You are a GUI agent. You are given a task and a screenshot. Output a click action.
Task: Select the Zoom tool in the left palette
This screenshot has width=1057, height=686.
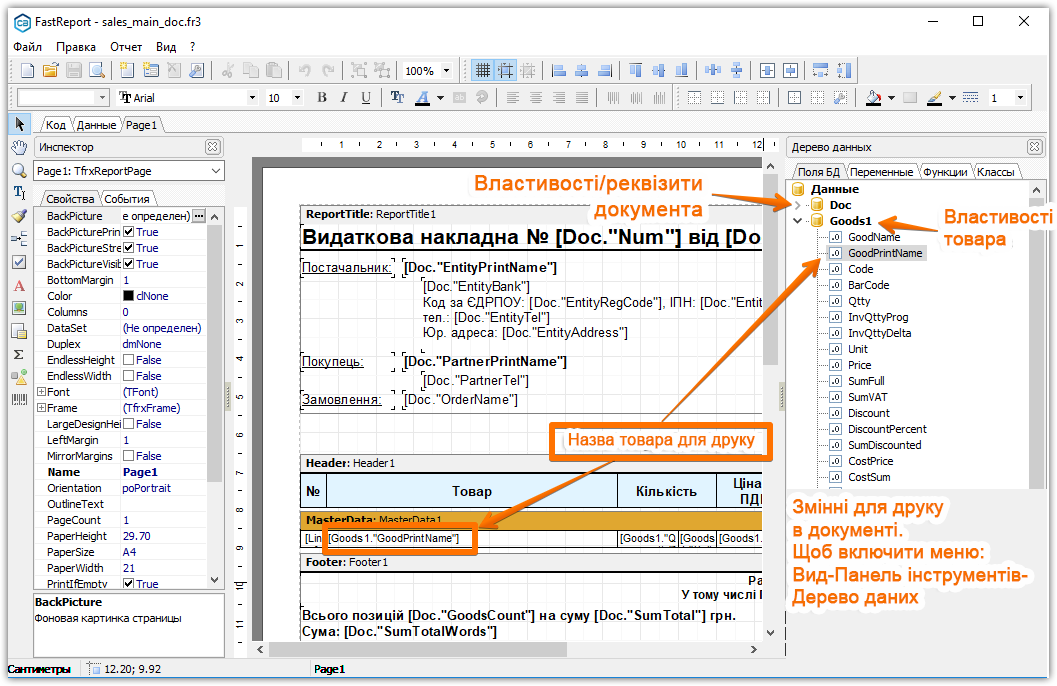19,170
